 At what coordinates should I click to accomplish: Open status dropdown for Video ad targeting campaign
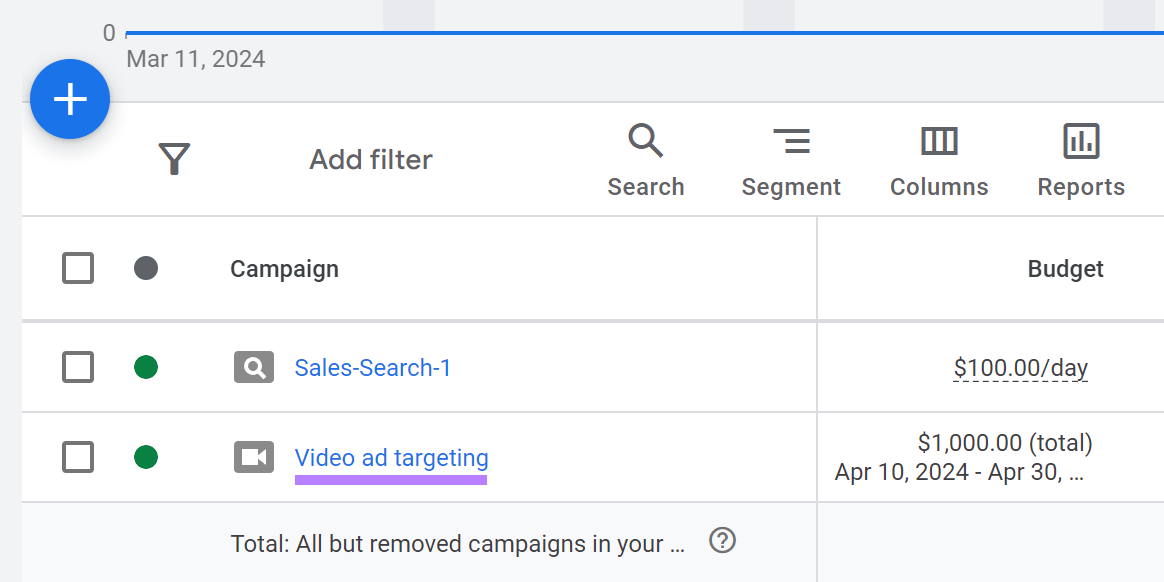(x=146, y=457)
